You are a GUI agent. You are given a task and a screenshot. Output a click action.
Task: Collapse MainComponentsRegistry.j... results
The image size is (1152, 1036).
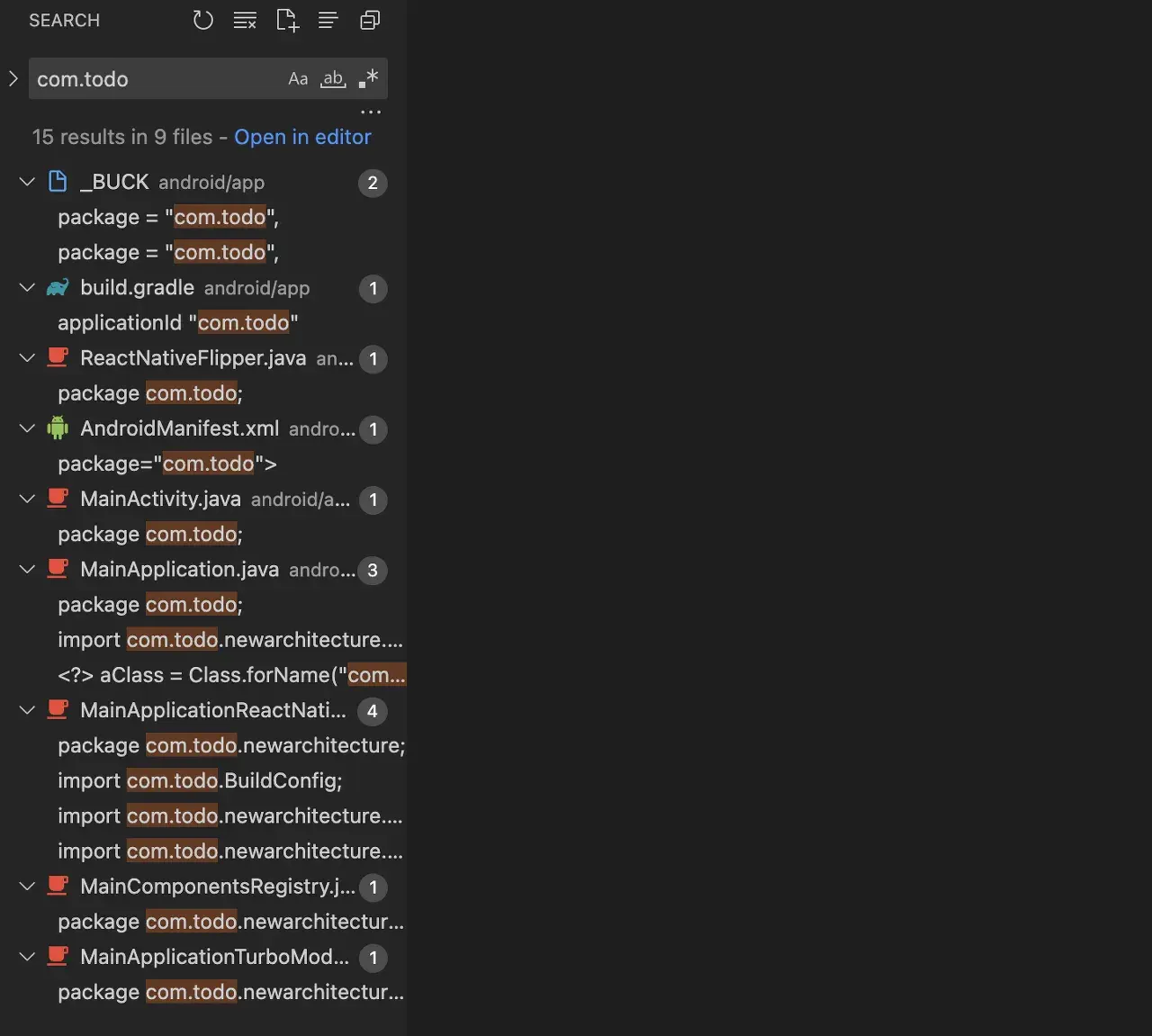(27, 887)
